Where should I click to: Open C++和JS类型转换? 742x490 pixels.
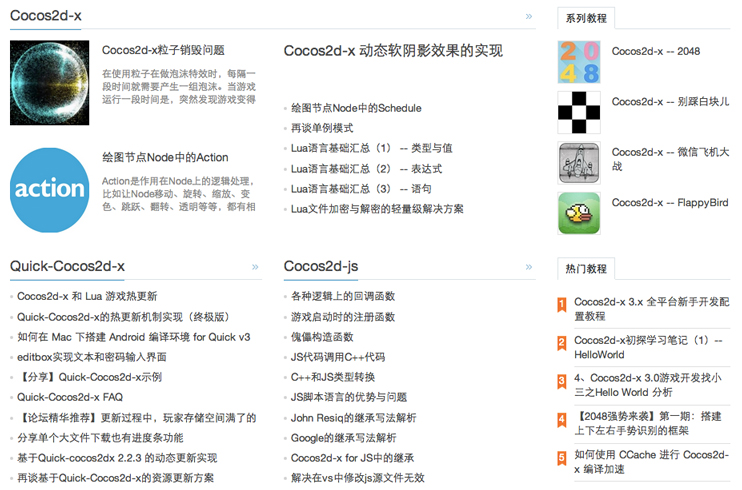pyautogui.click(x=333, y=377)
